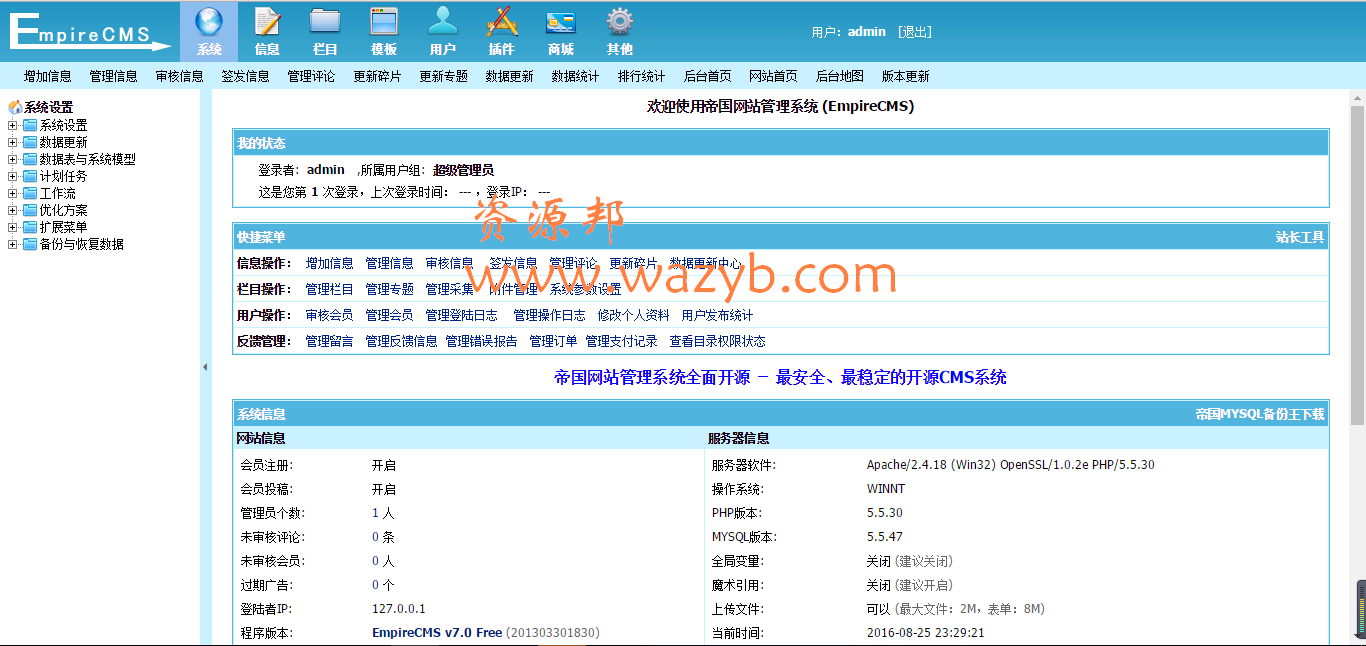This screenshot has width=1366, height=646.
Task: Click 用户发布统计 link
Action: 718,315
